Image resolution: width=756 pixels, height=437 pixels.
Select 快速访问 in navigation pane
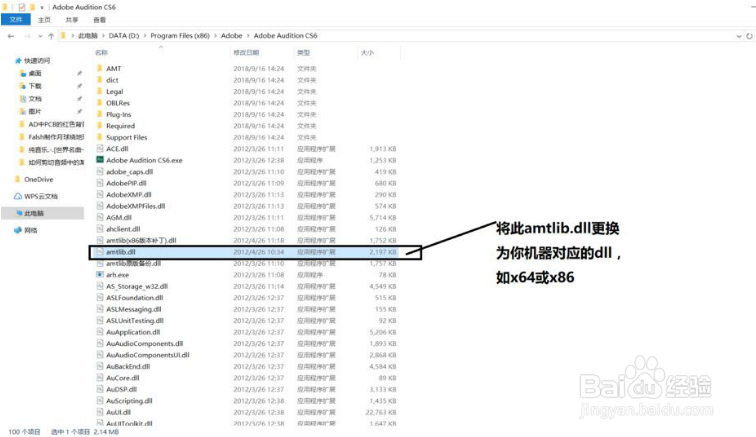click(37, 61)
